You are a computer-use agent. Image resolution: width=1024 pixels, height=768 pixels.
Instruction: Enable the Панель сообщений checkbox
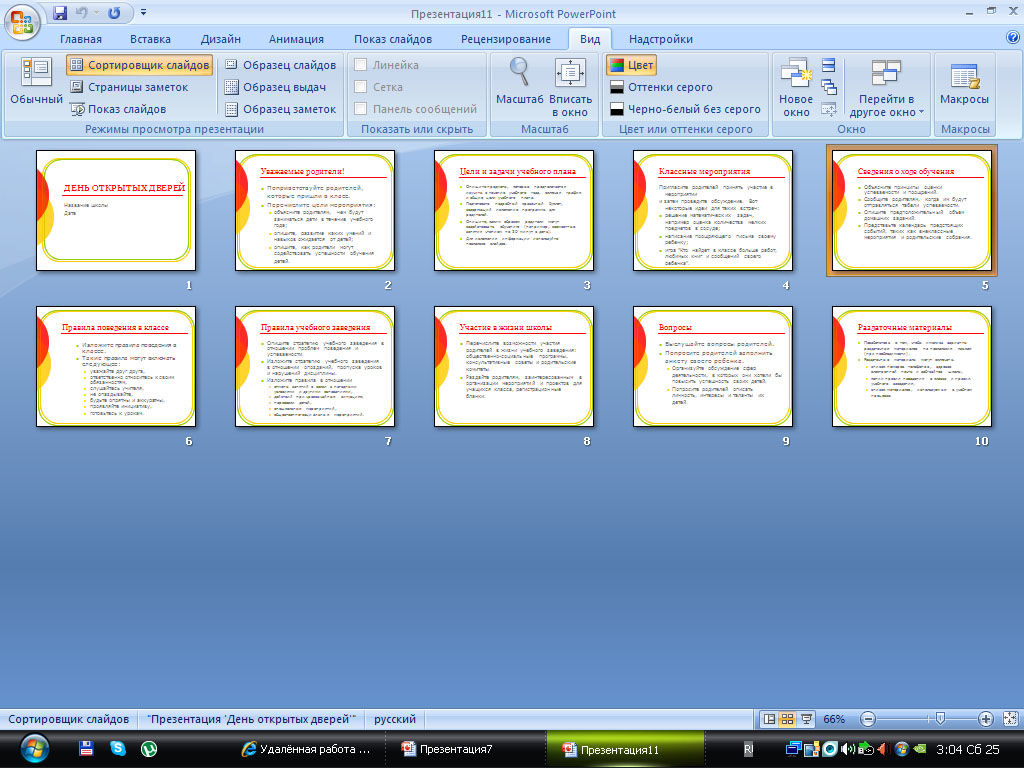[x=361, y=109]
